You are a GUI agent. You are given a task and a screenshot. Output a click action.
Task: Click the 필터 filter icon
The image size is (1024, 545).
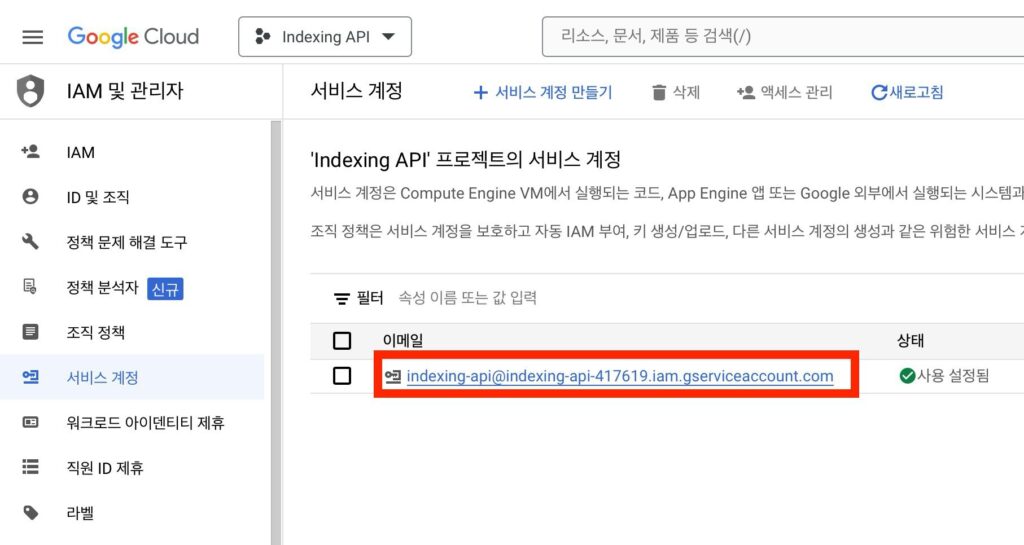coord(342,298)
